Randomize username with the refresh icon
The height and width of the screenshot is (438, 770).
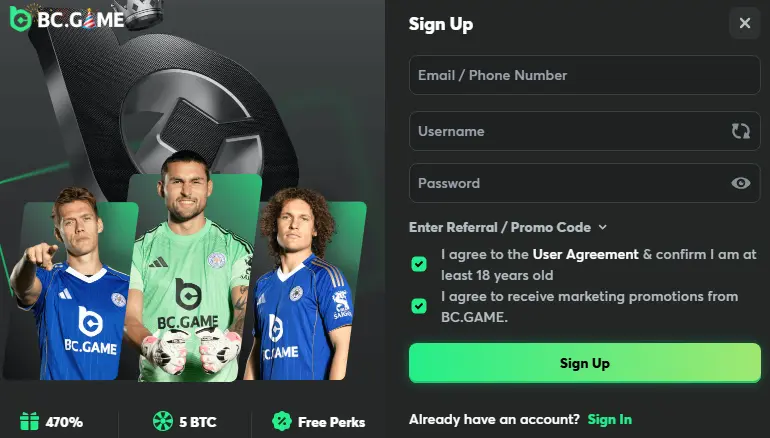click(x=741, y=131)
